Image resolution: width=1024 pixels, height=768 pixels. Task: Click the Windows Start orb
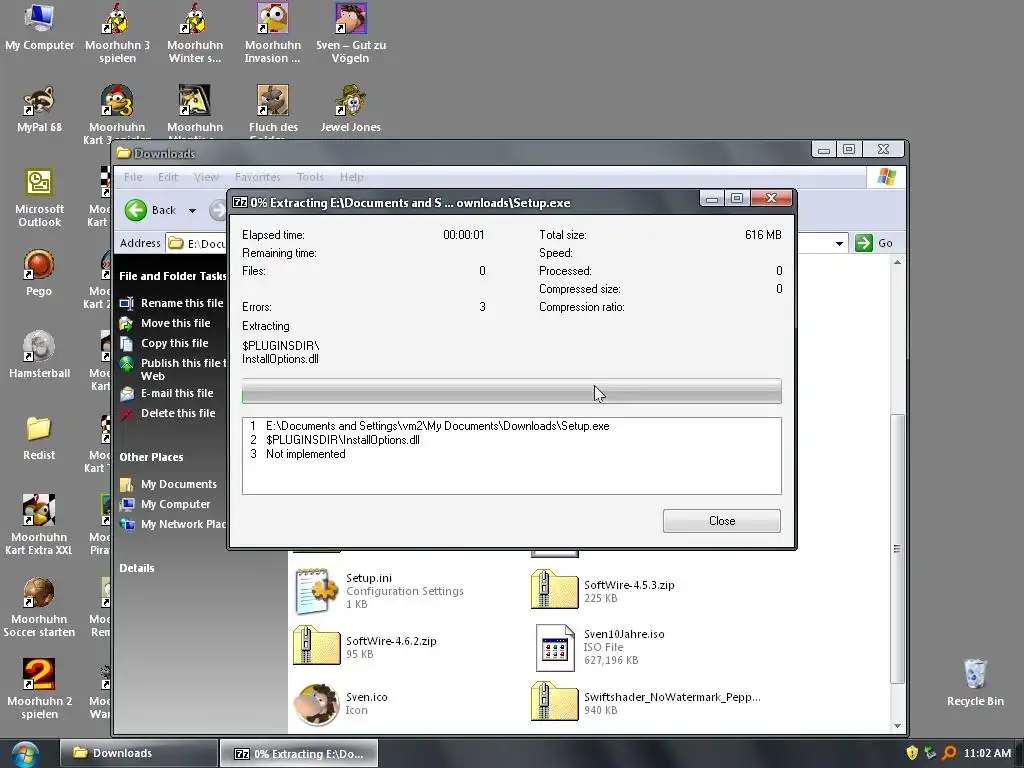tap(24, 754)
